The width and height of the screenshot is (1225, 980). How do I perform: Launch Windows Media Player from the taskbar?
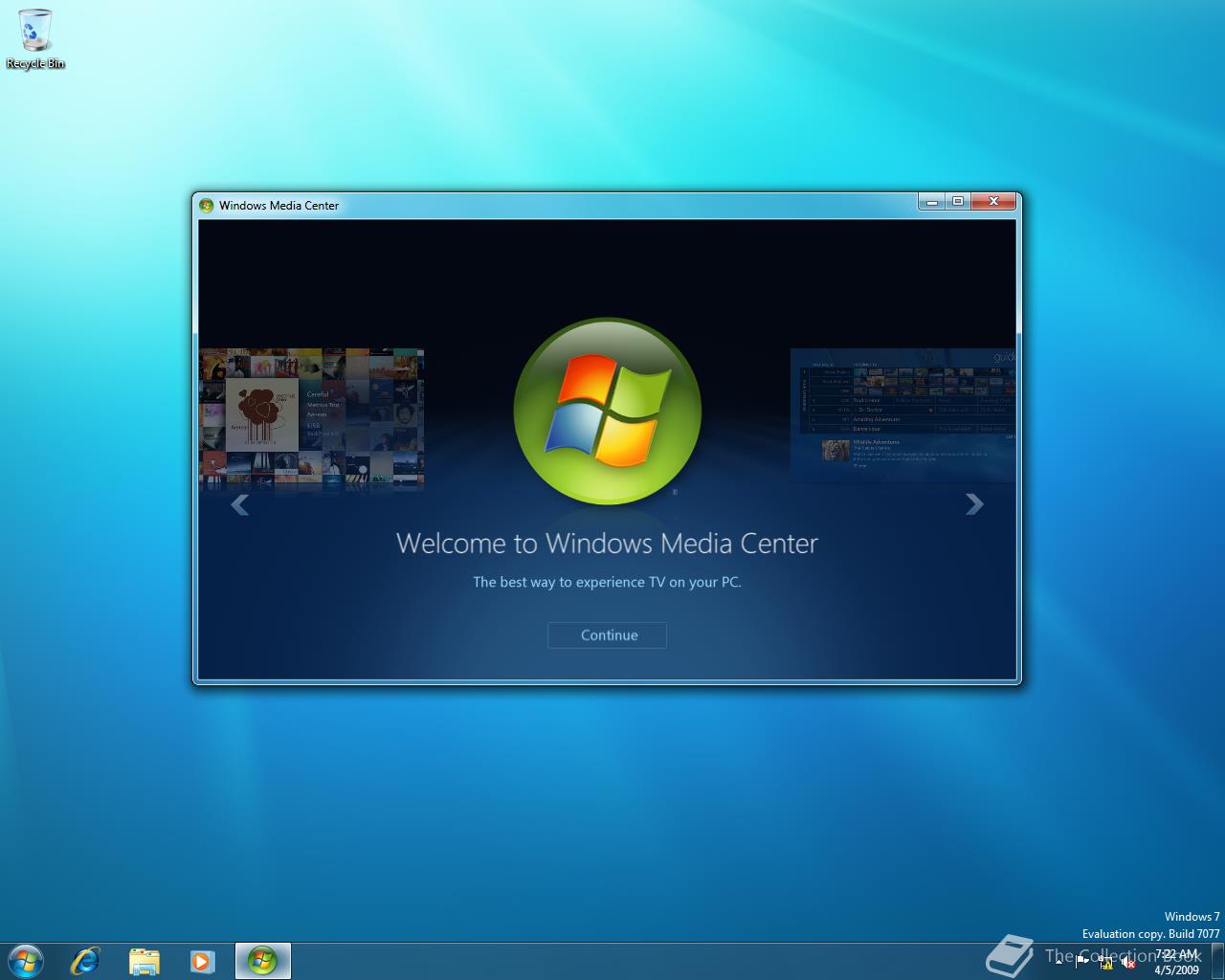(x=202, y=960)
